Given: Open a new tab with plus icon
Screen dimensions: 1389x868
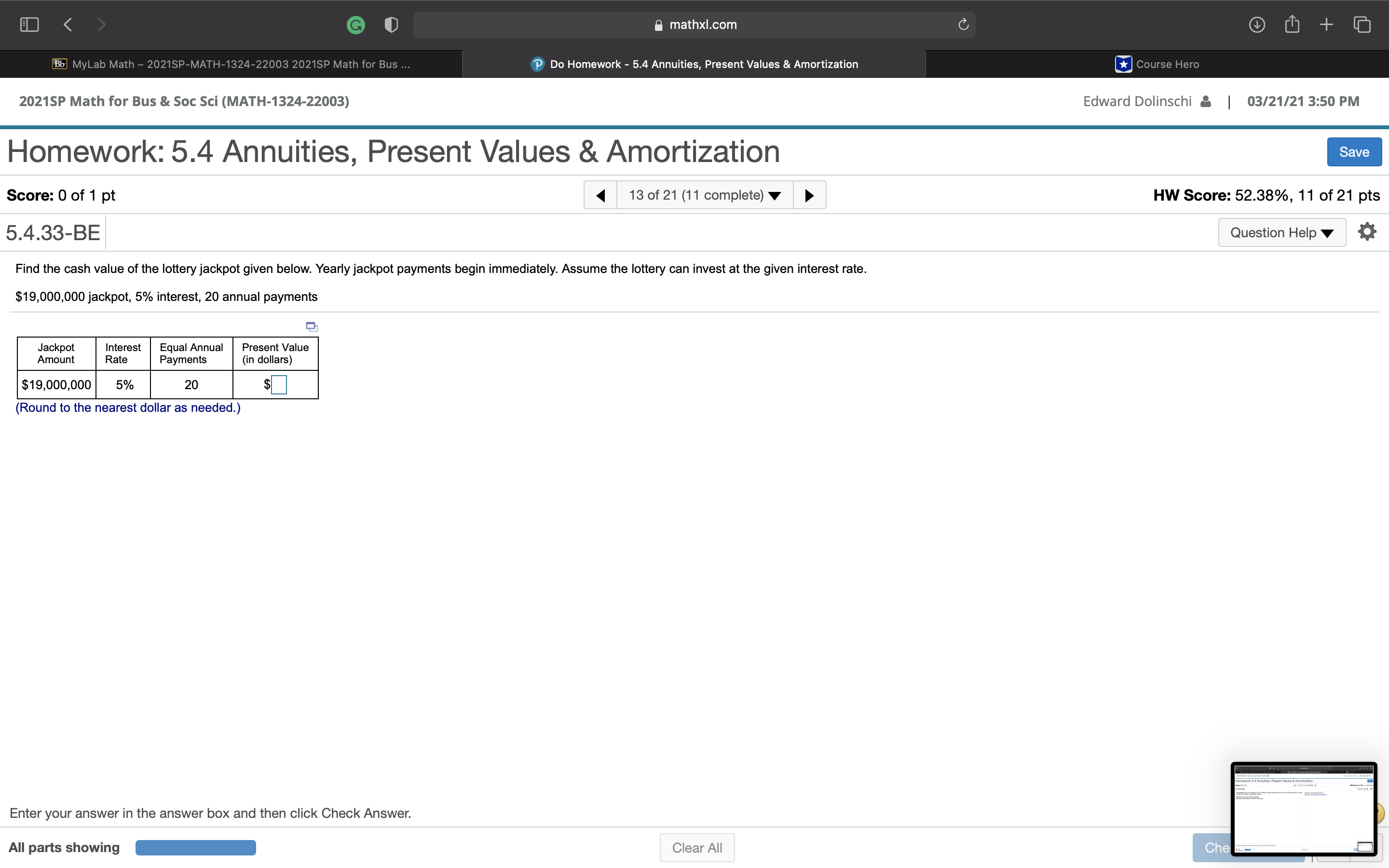Looking at the screenshot, I should click(x=1326, y=25).
